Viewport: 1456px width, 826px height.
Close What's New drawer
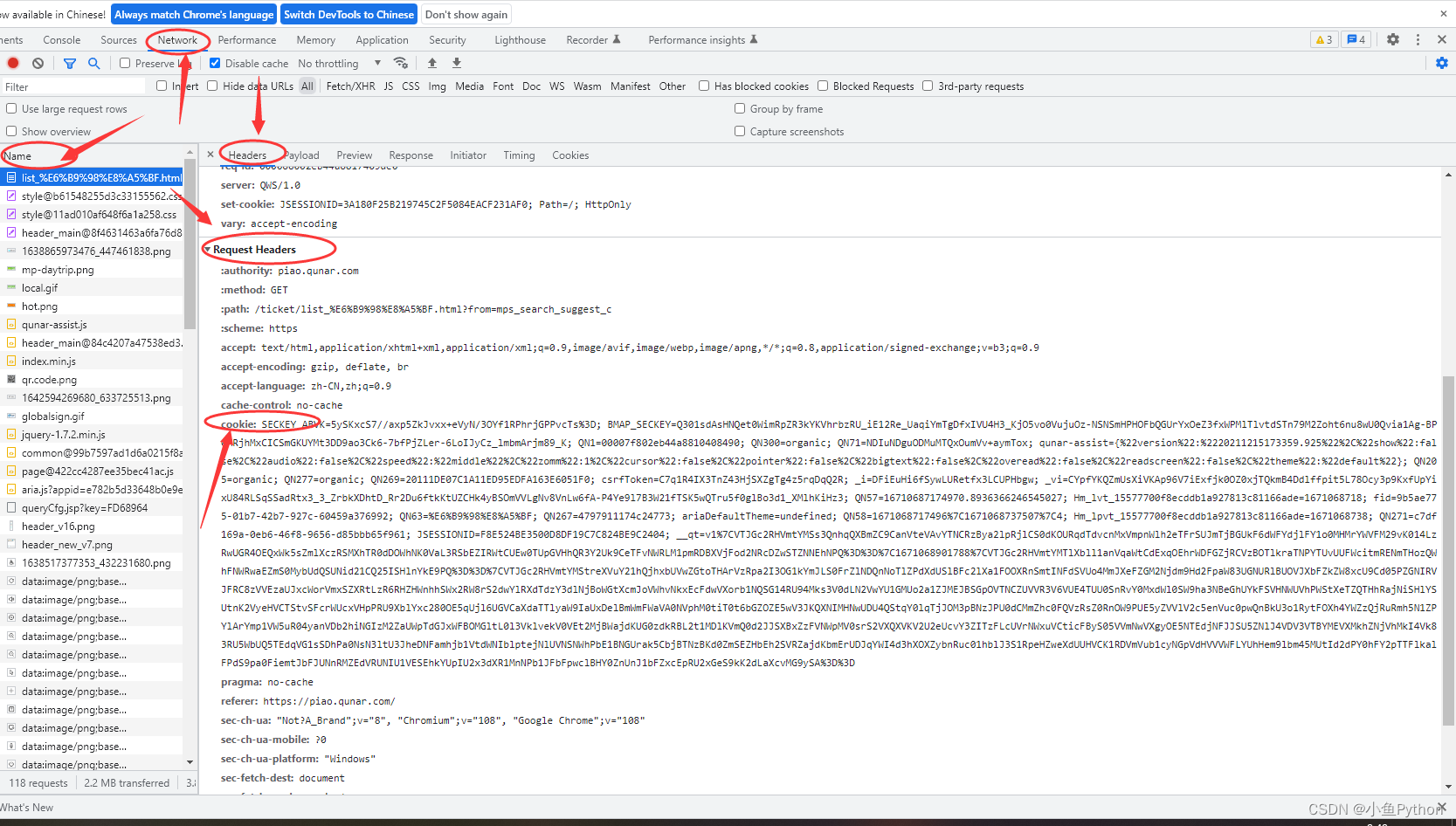pos(1441,807)
